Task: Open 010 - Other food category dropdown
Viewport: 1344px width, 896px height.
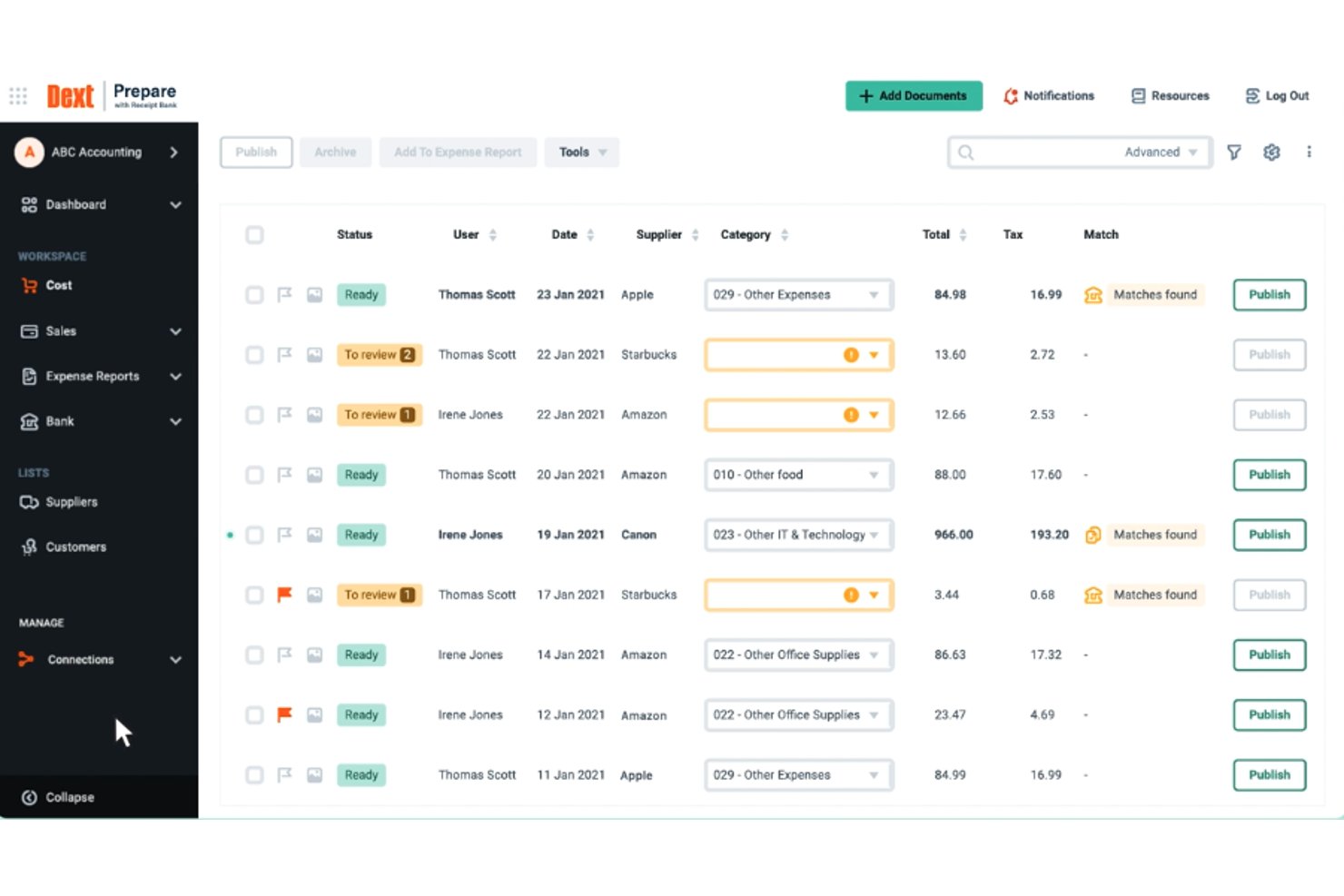Action: pyautogui.click(x=799, y=475)
